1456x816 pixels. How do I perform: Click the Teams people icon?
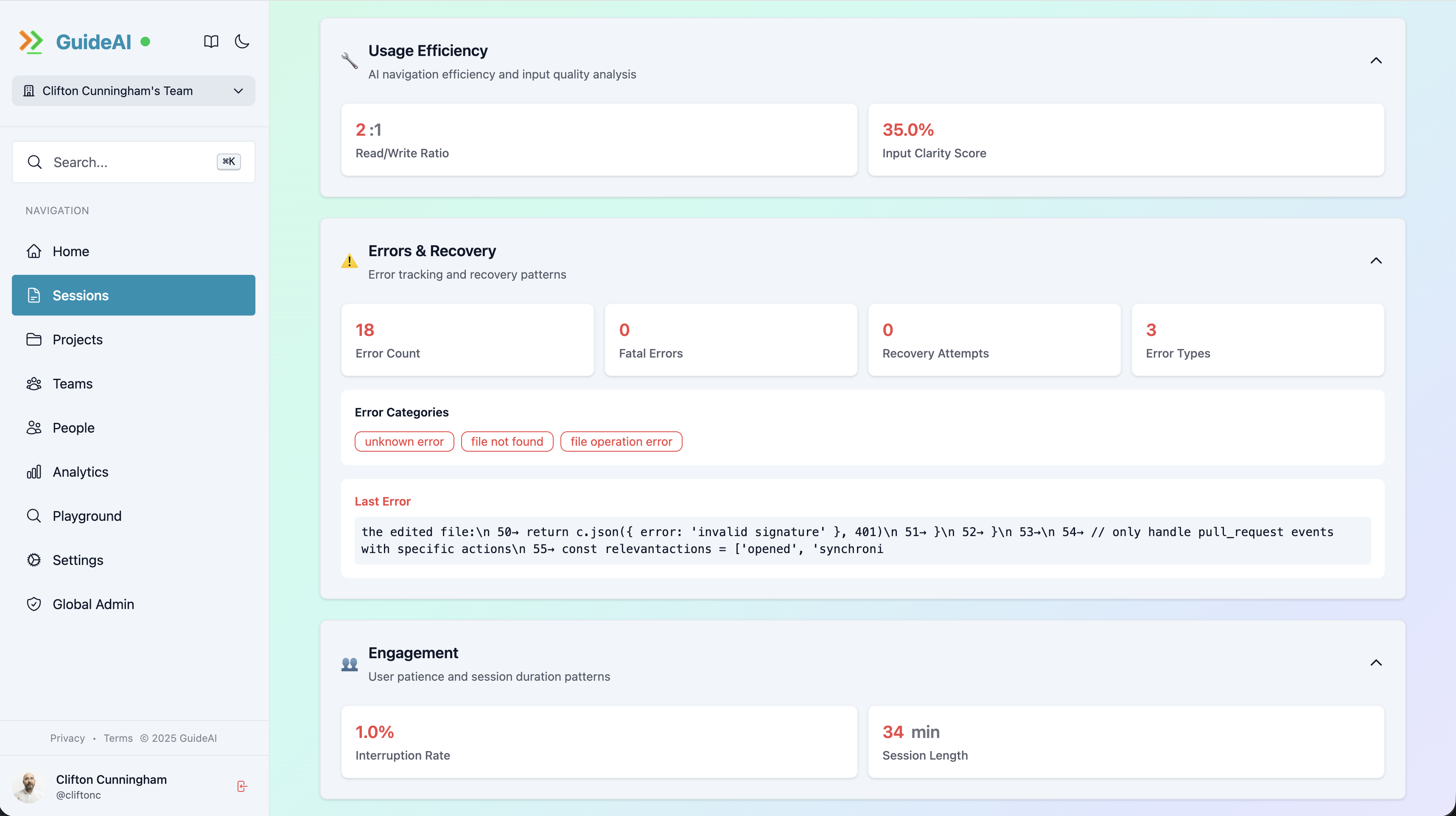[x=34, y=383]
